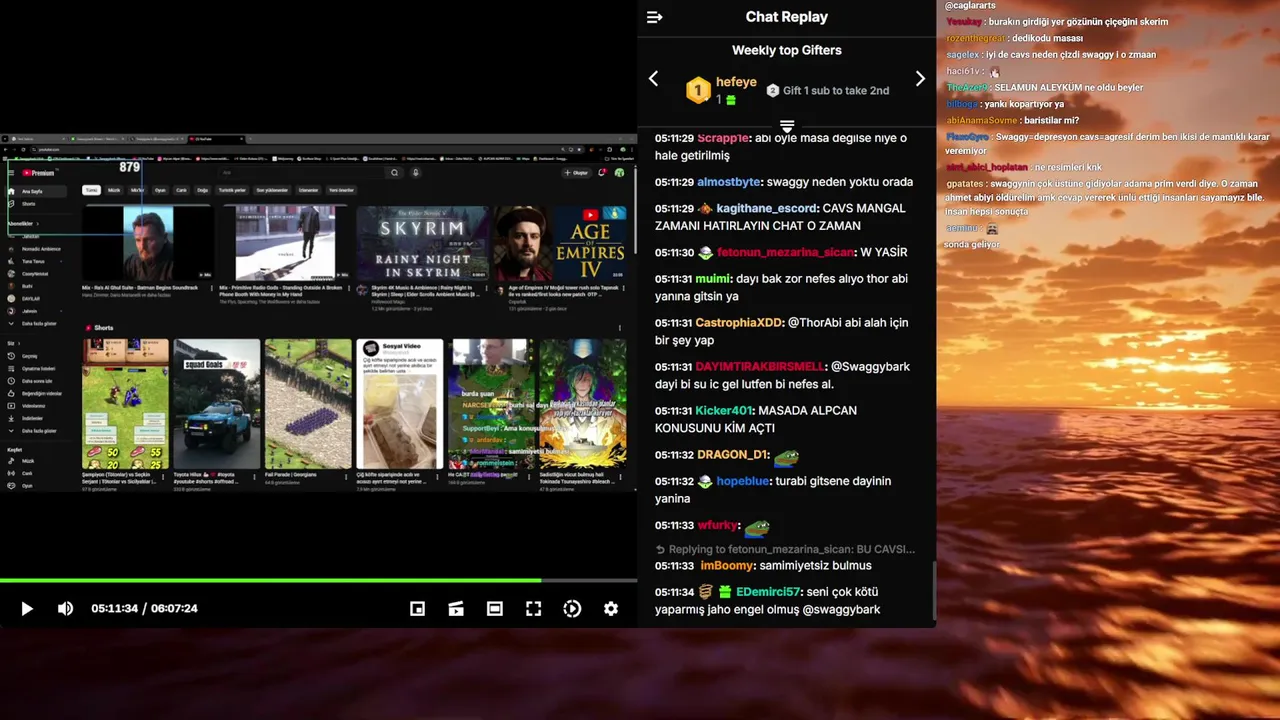This screenshot has height=720, width=1280.
Task: Click username Kicker401 in chat
Action: click(723, 410)
